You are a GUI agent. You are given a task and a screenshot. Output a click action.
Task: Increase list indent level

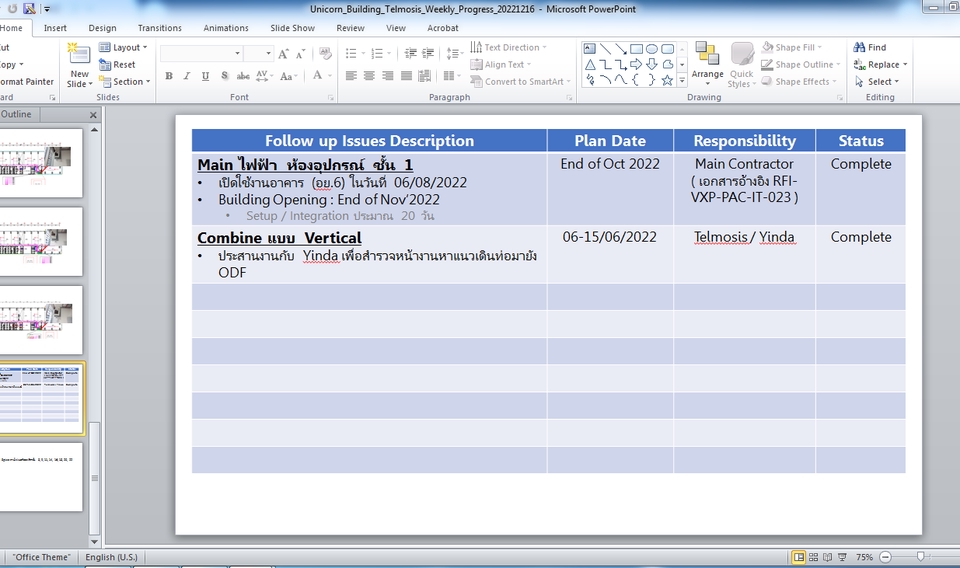pos(428,54)
